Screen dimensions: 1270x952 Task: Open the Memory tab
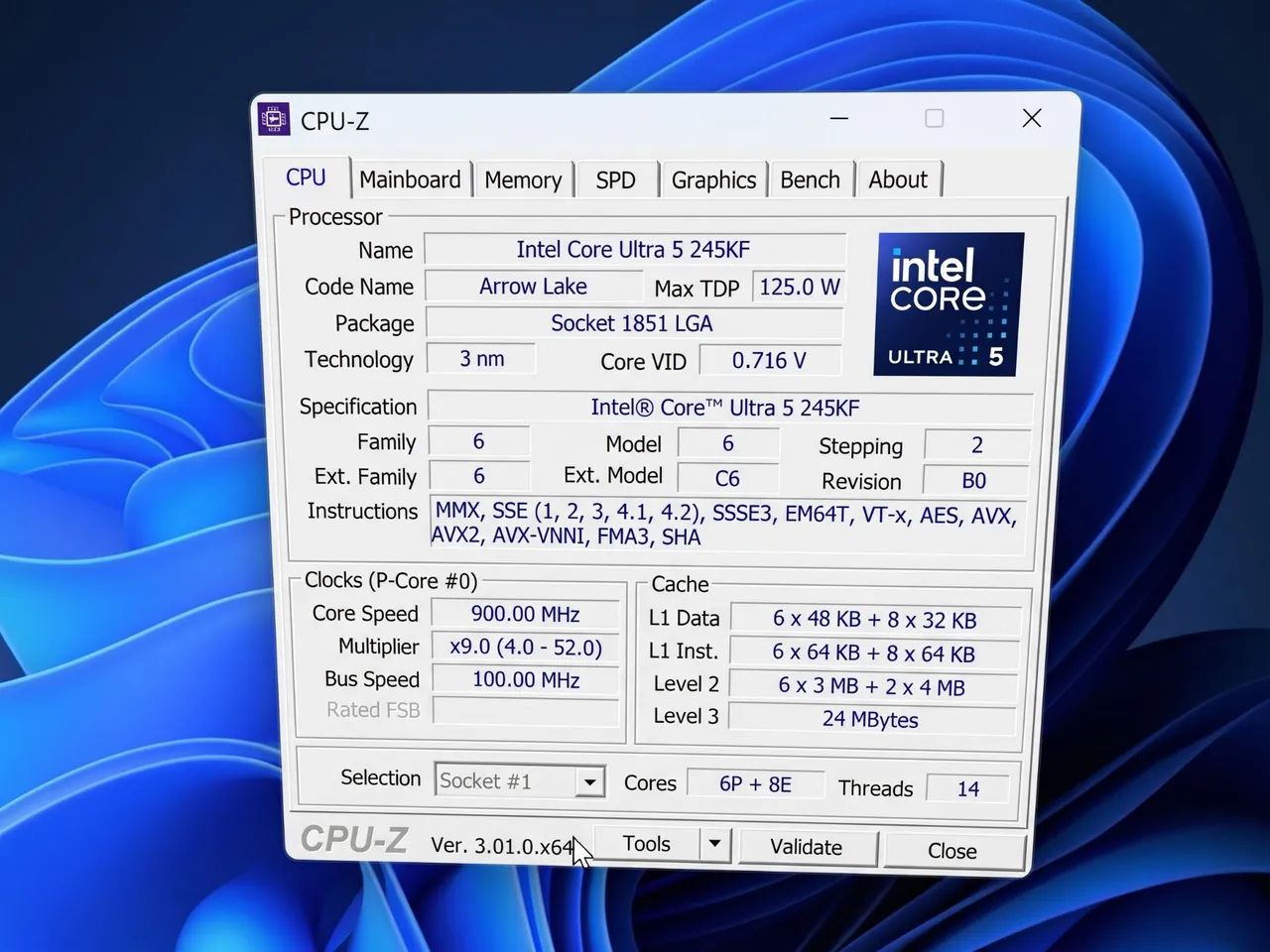tap(523, 180)
